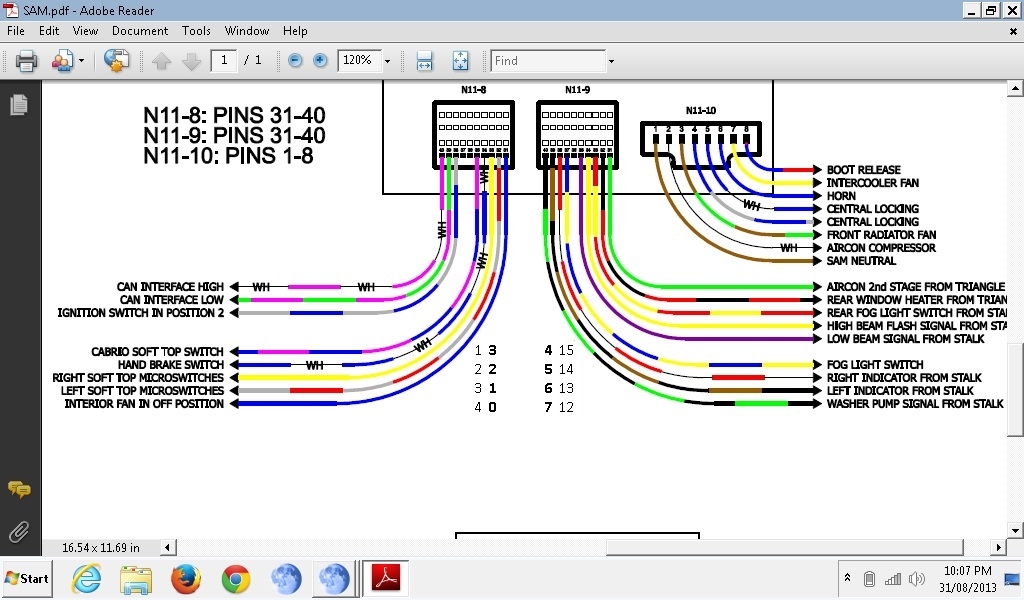Open the Tools menu
Image resolution: width=1024 pixels, height=600 pixels.
pyautogui.click(x=196, y=31)
